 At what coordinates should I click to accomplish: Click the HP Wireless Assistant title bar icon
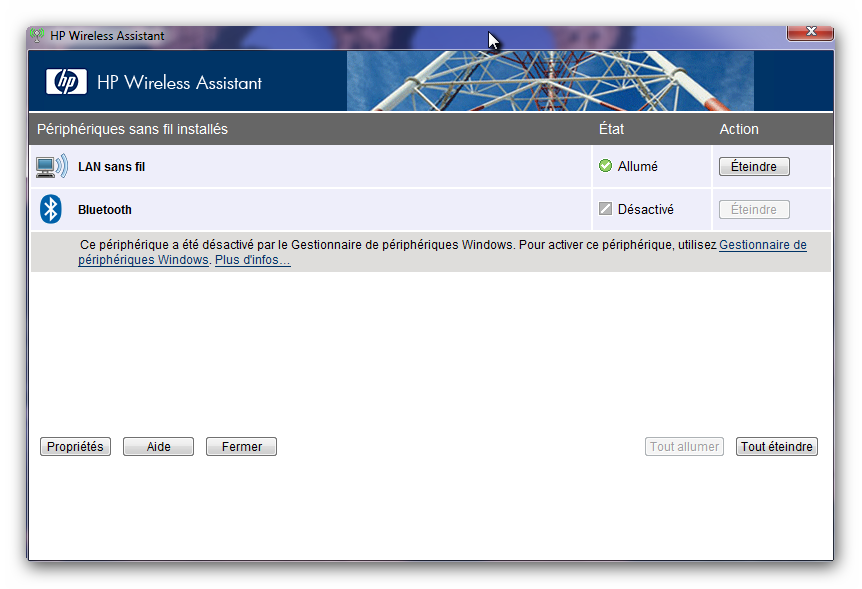pos(38,36)
